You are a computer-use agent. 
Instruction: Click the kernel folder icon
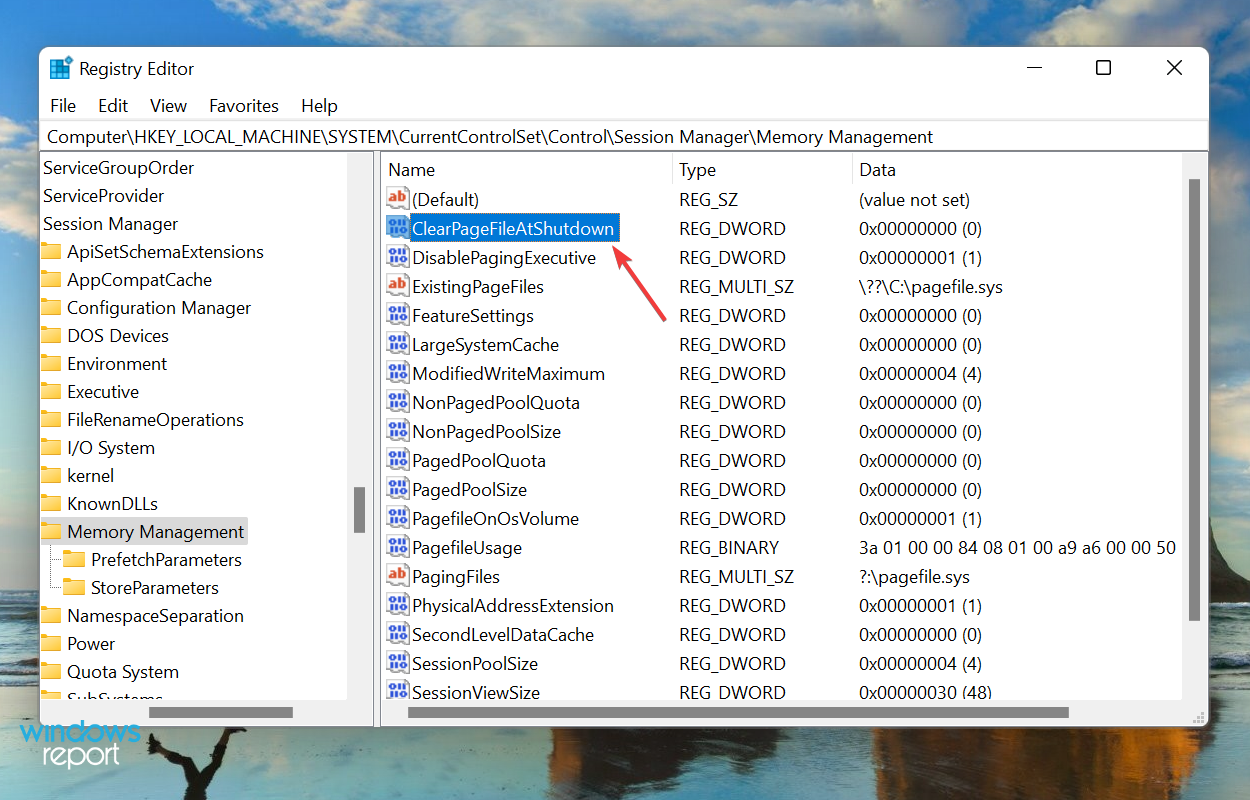click(53, 475)
